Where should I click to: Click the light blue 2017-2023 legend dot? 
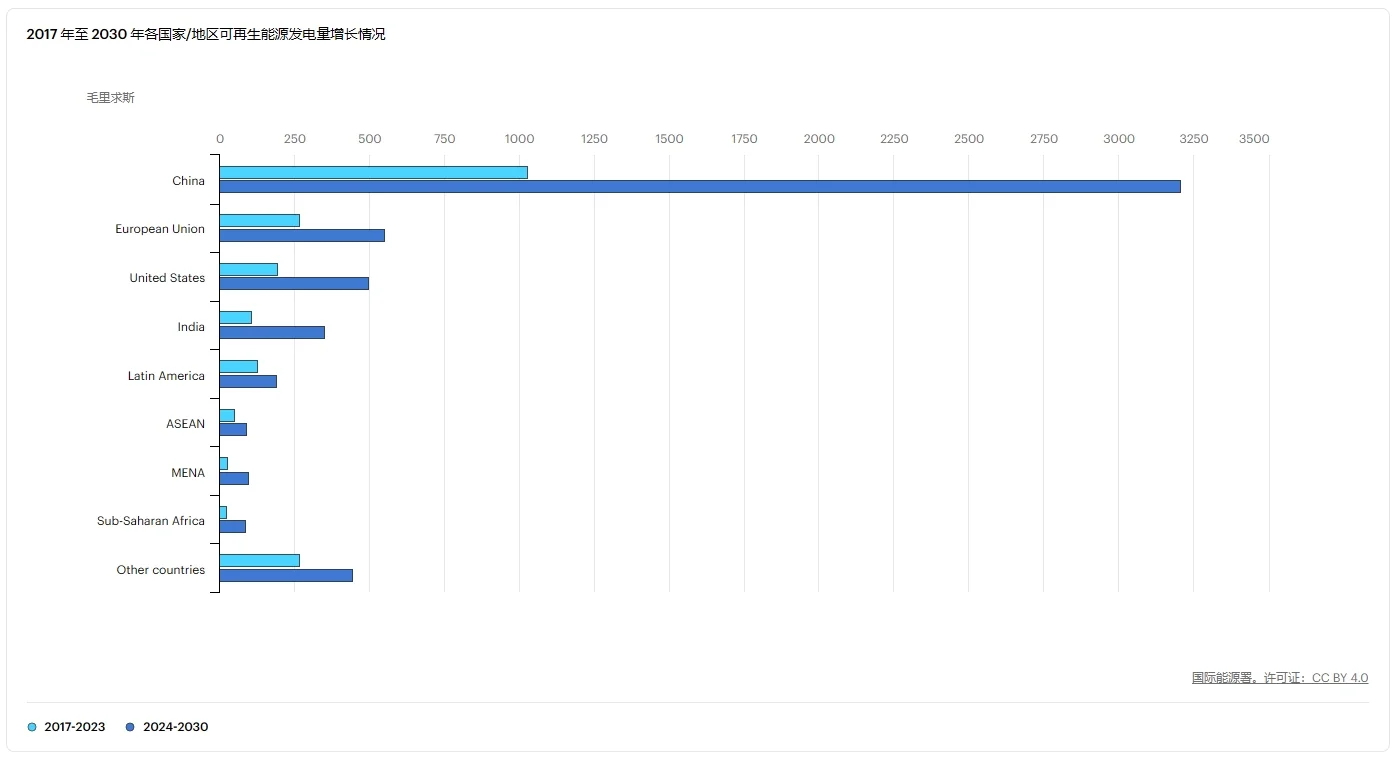click(x=32, y=727)
